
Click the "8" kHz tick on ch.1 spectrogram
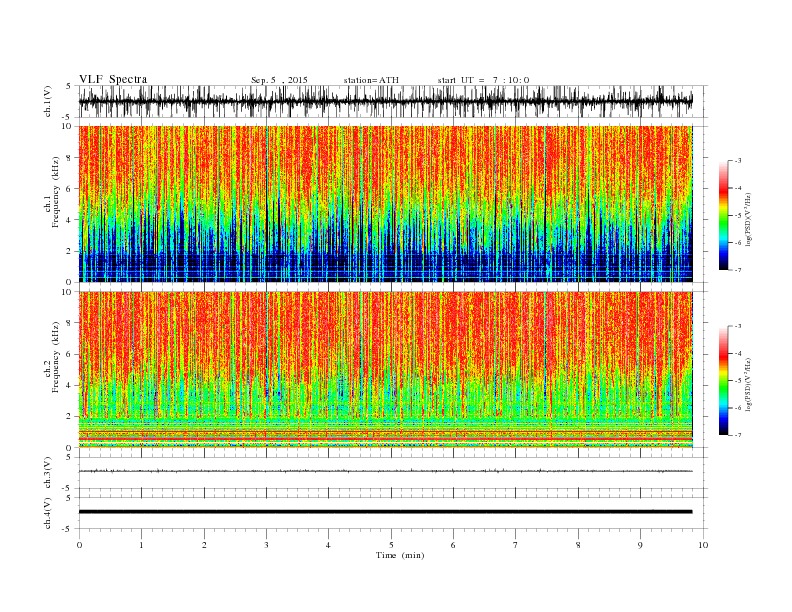[69, 158]
